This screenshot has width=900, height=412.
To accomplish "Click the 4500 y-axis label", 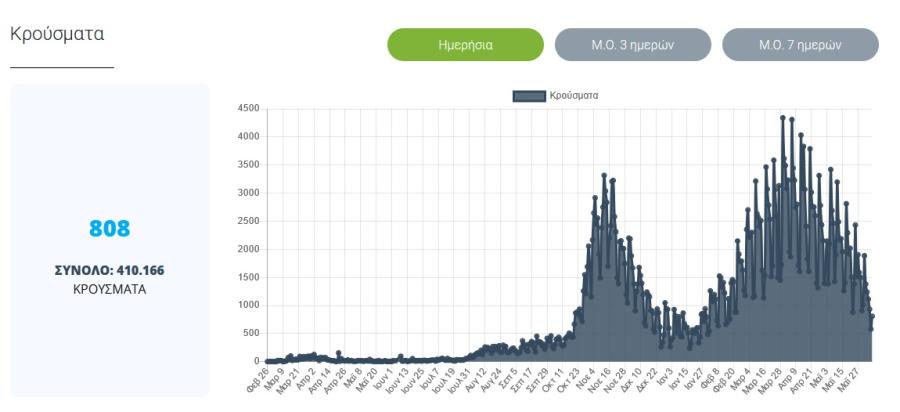I will click(248, 108).
